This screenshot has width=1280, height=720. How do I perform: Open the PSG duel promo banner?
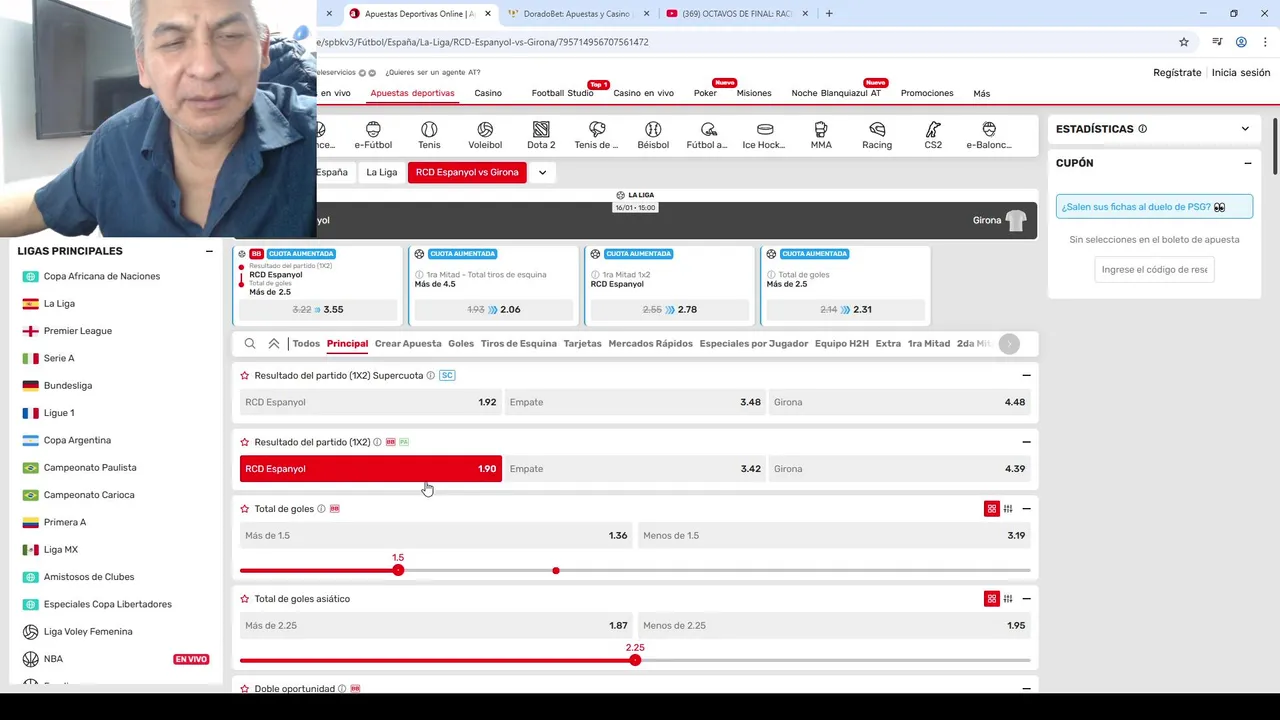[x=1154, y=207]
